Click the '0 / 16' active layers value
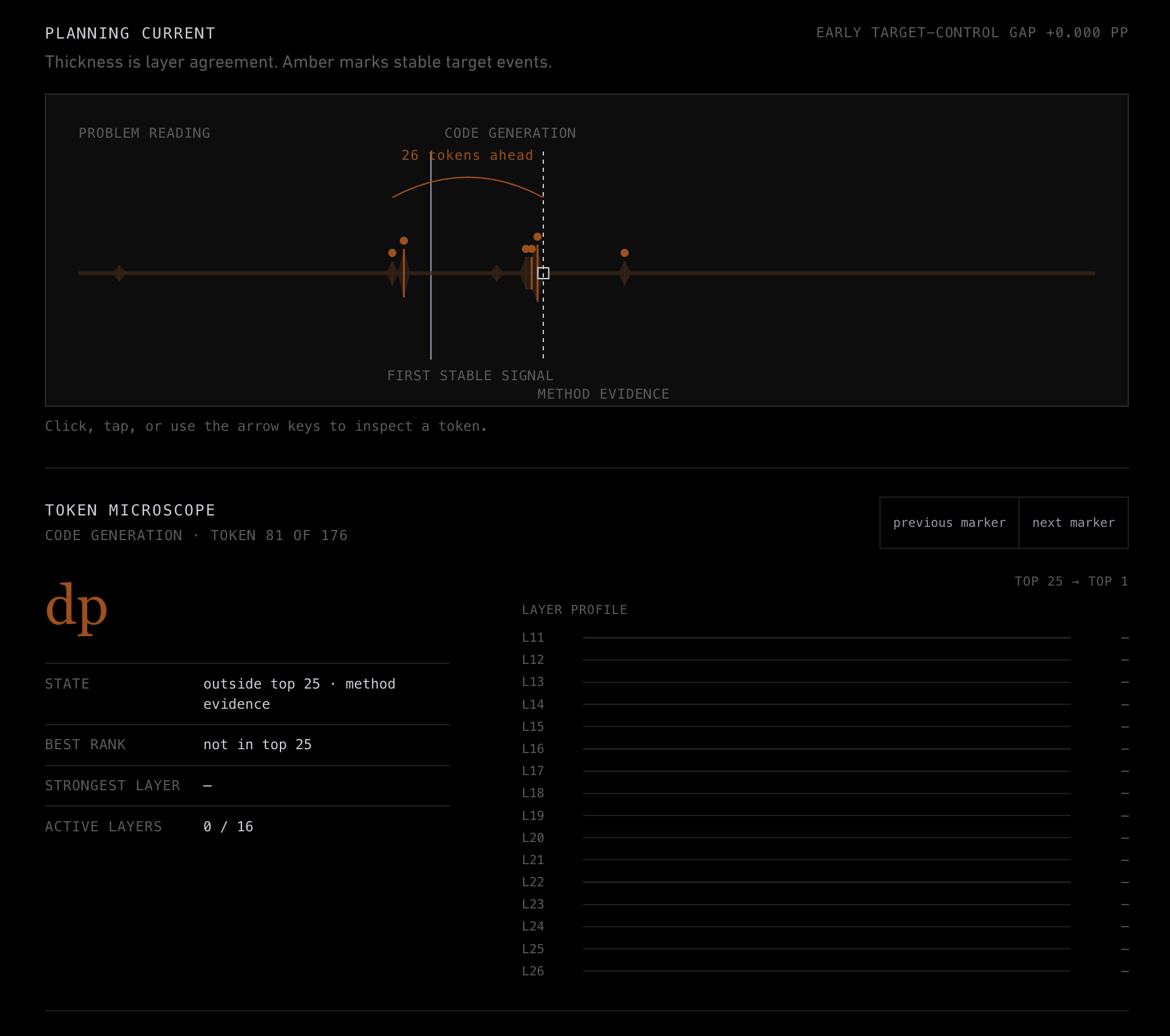This screenshot has height=1036, width=1170. (x=228, y=827)
